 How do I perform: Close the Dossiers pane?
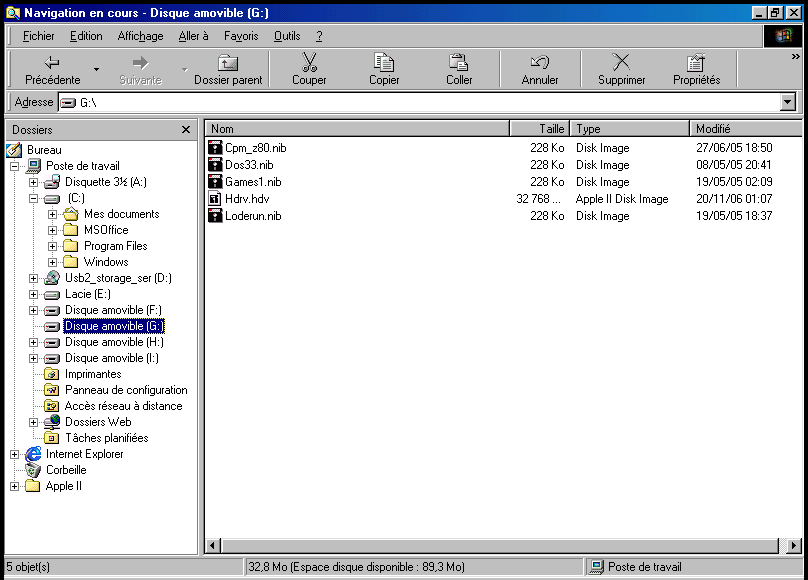[186, 130]
